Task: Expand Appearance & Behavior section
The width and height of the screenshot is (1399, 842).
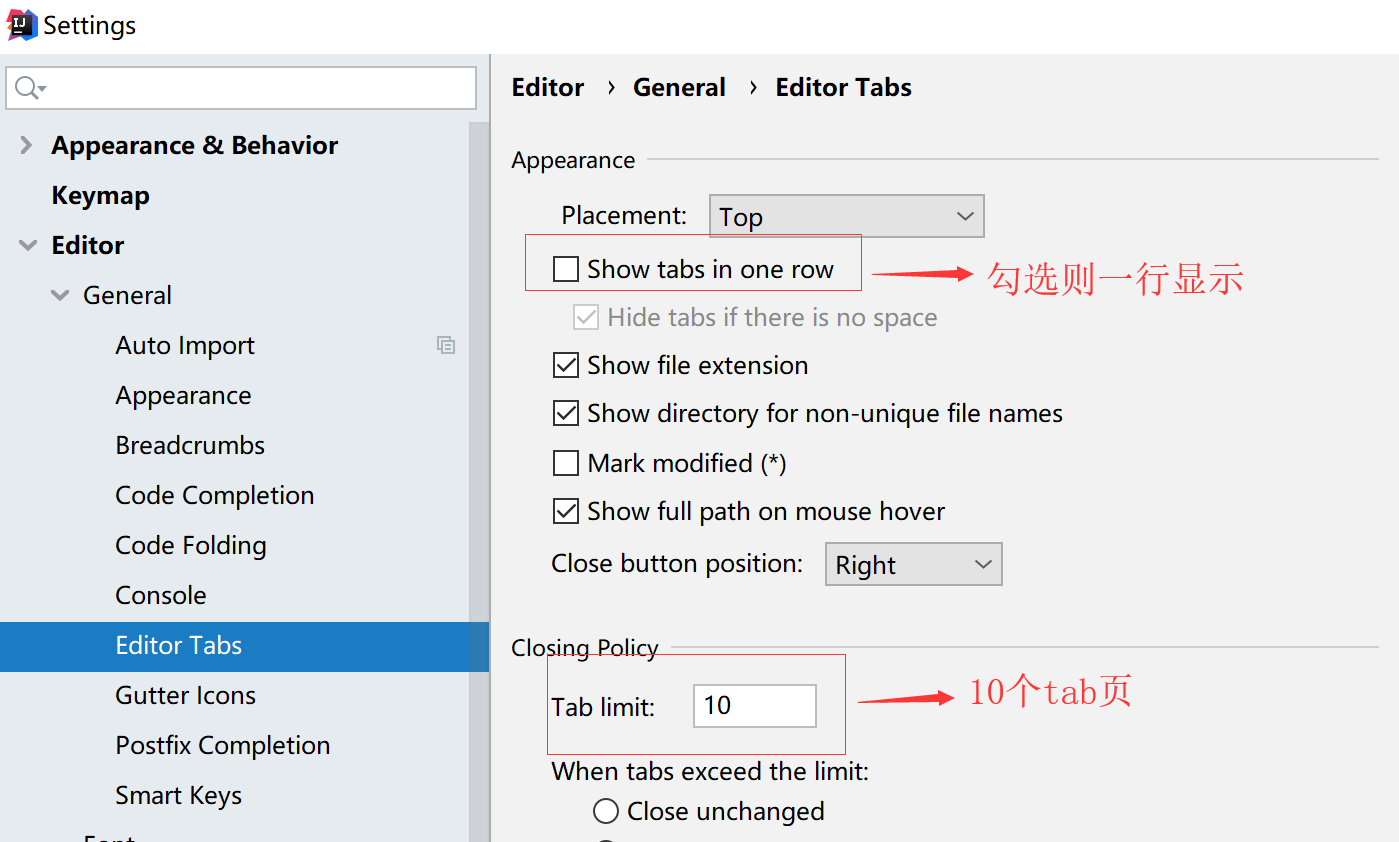Action: (26, 146)
